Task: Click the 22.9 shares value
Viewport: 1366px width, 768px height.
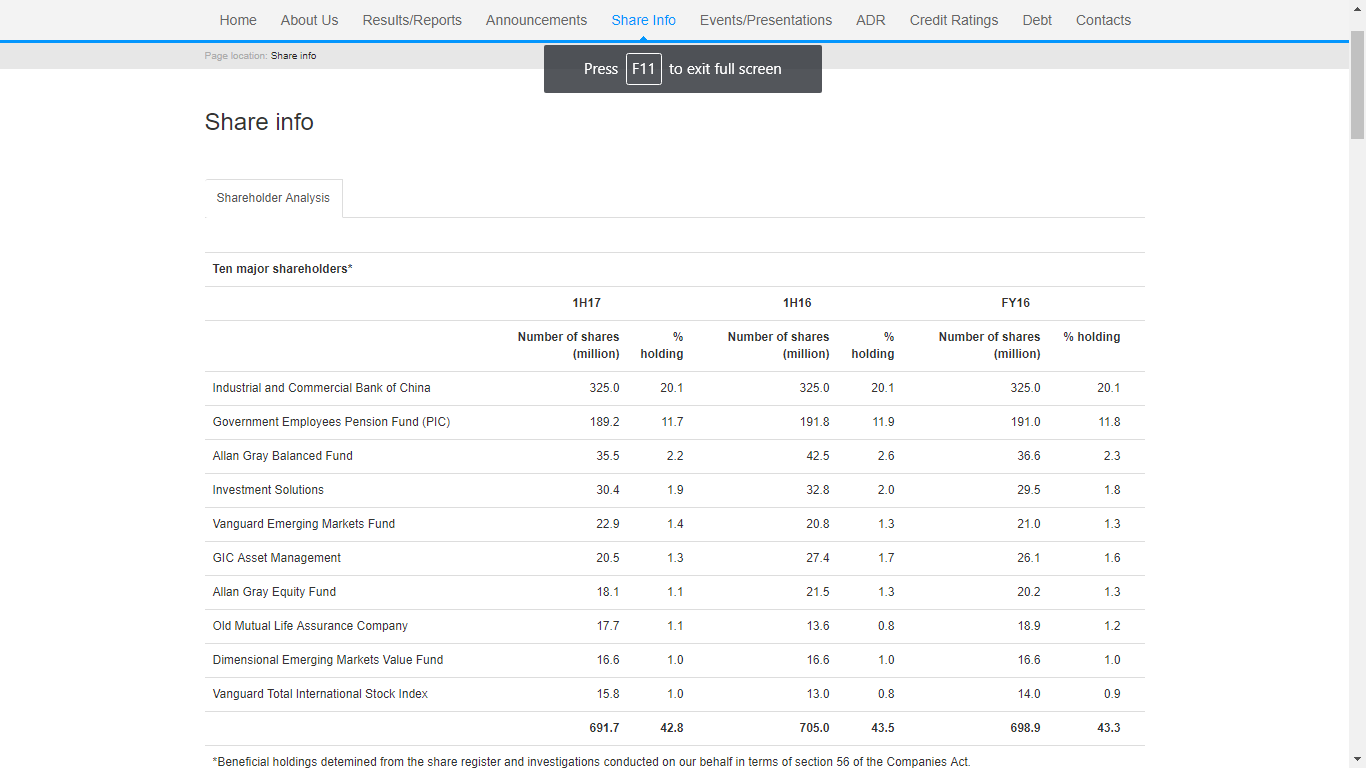Action: [x=608, y=524]
